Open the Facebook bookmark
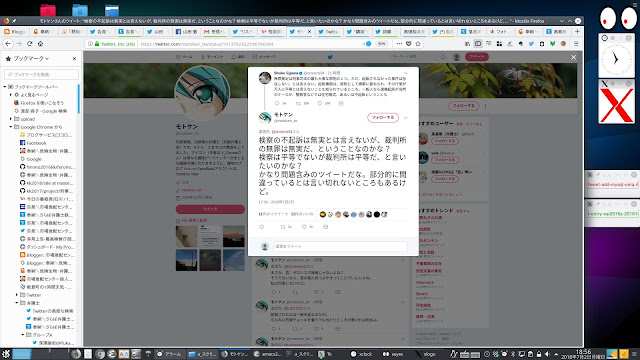This screenshot has width=640, height=360. tap(33, 143)
